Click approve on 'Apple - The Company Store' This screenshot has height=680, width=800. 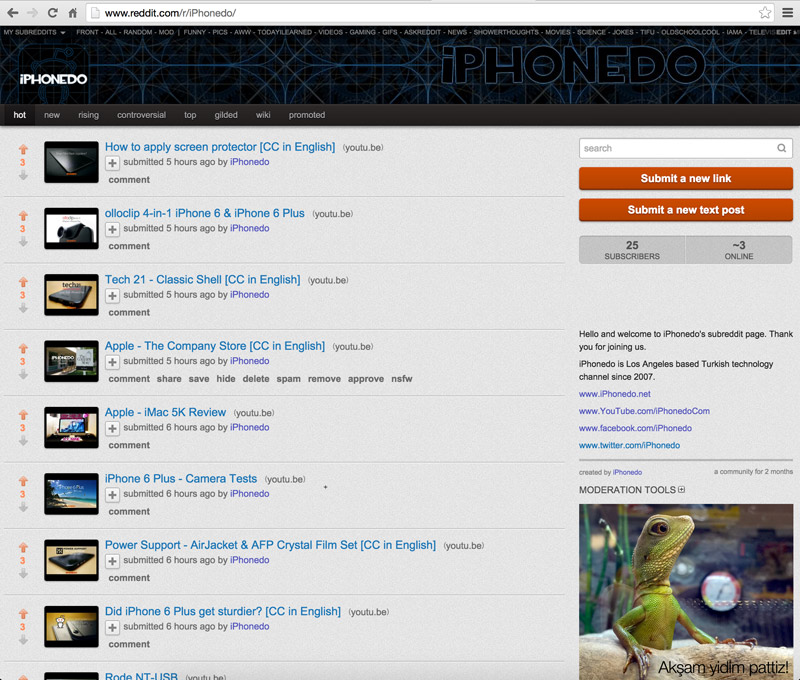(x=366, y=379)
